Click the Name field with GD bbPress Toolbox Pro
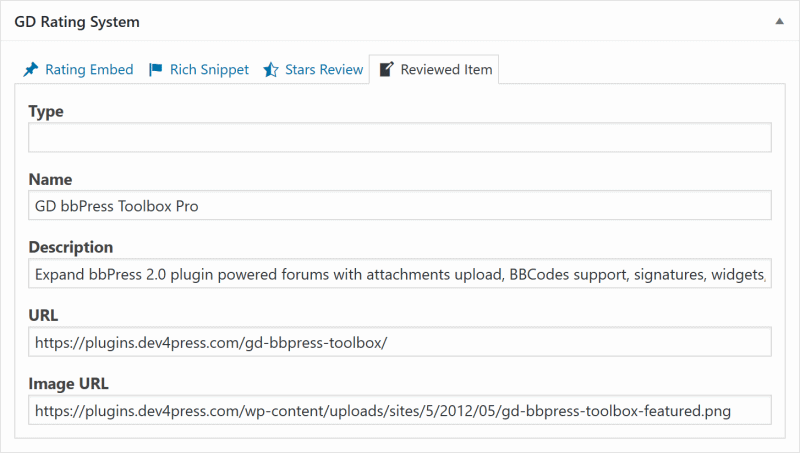This screenshot has height=453, width=800. pos(400,206)
